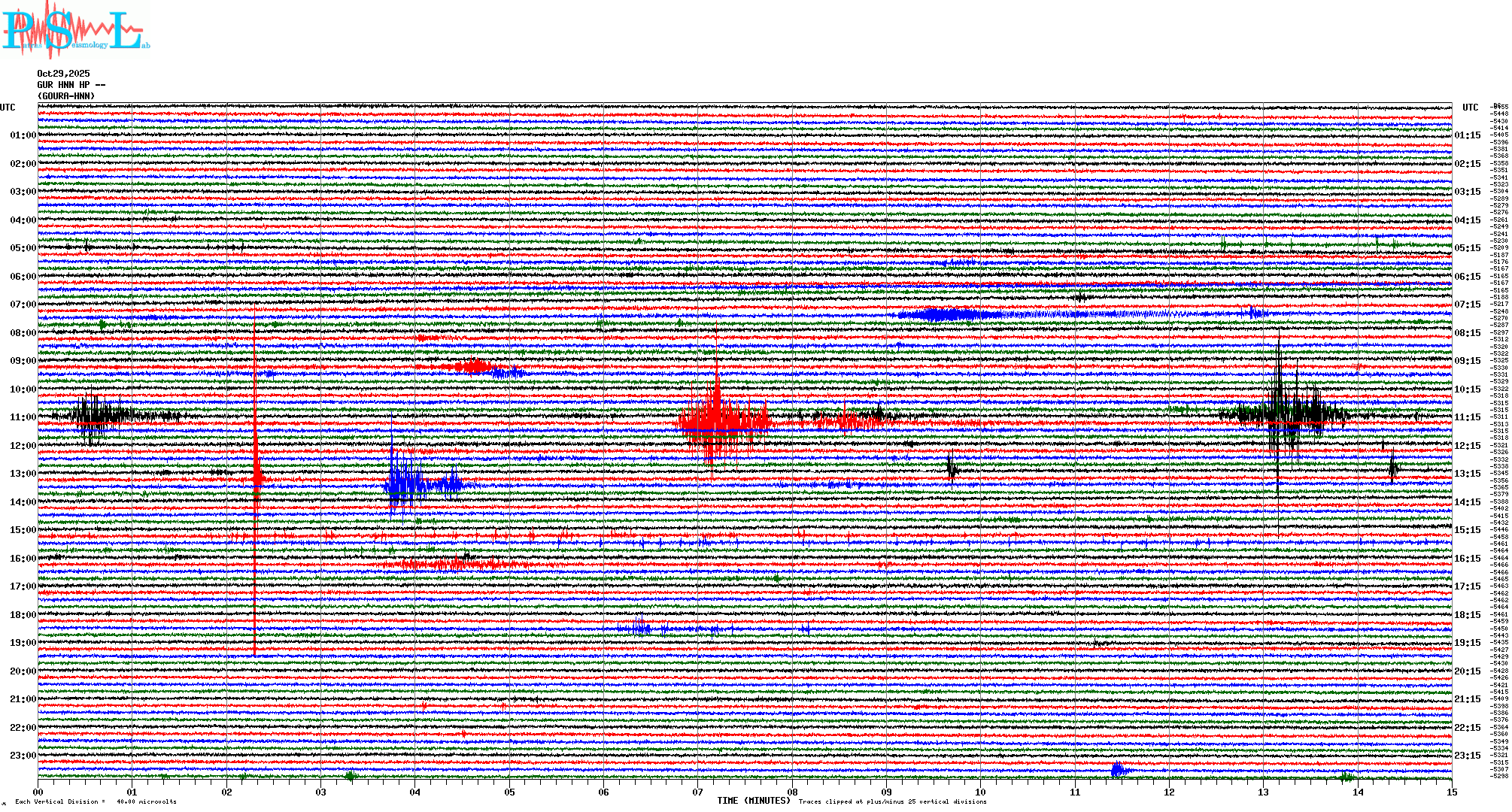Select the 23:00 hour label on left
Image resolution: width=1512 pixels, height=812 pixels.
(x=23, y=756)
